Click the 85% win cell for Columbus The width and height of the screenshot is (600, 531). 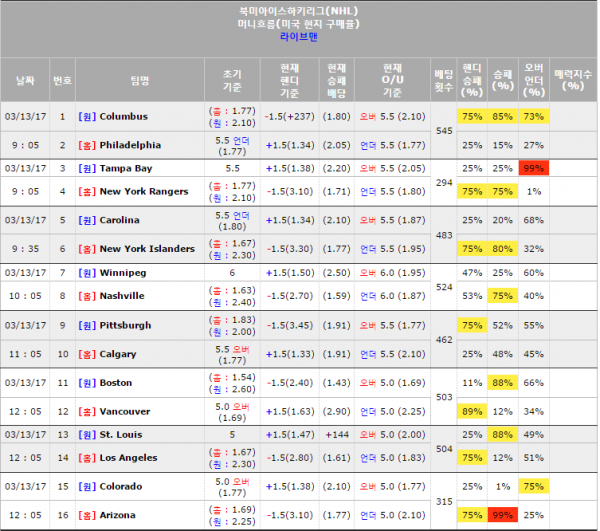503,116
